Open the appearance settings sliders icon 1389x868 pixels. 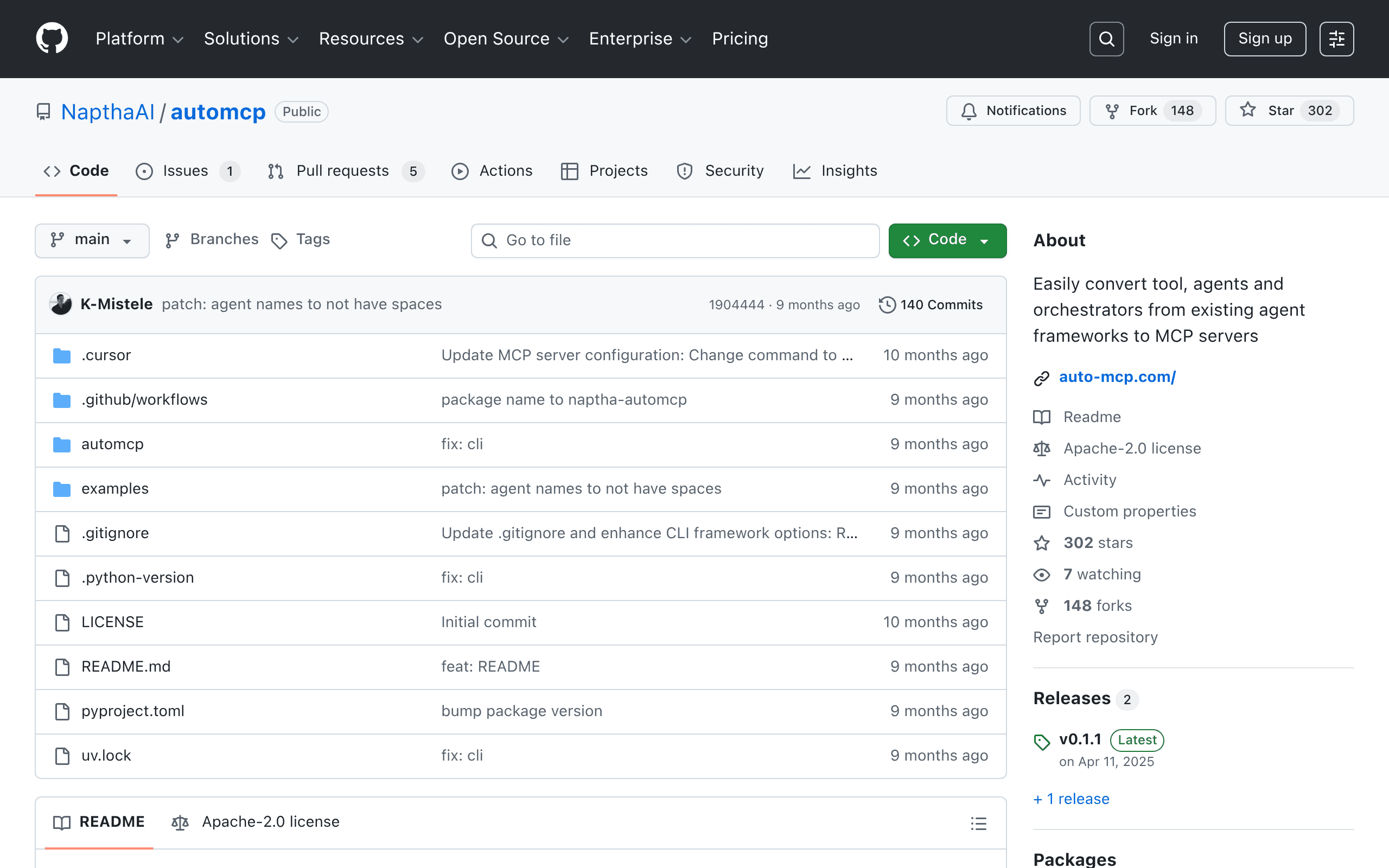1336,39
